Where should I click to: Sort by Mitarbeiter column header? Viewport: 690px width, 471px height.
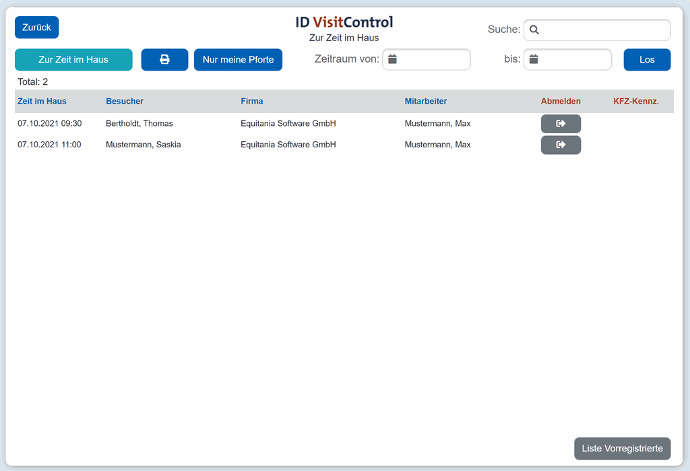[425, 101]
